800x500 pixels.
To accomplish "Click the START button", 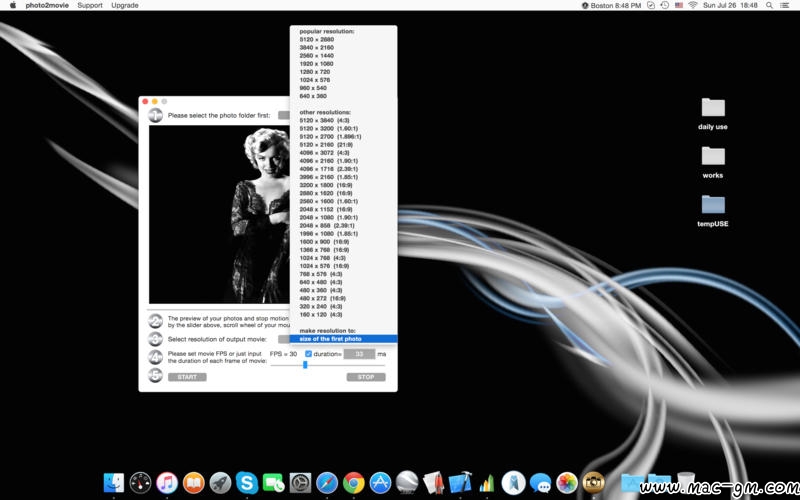I will click(x=187, y=377).
